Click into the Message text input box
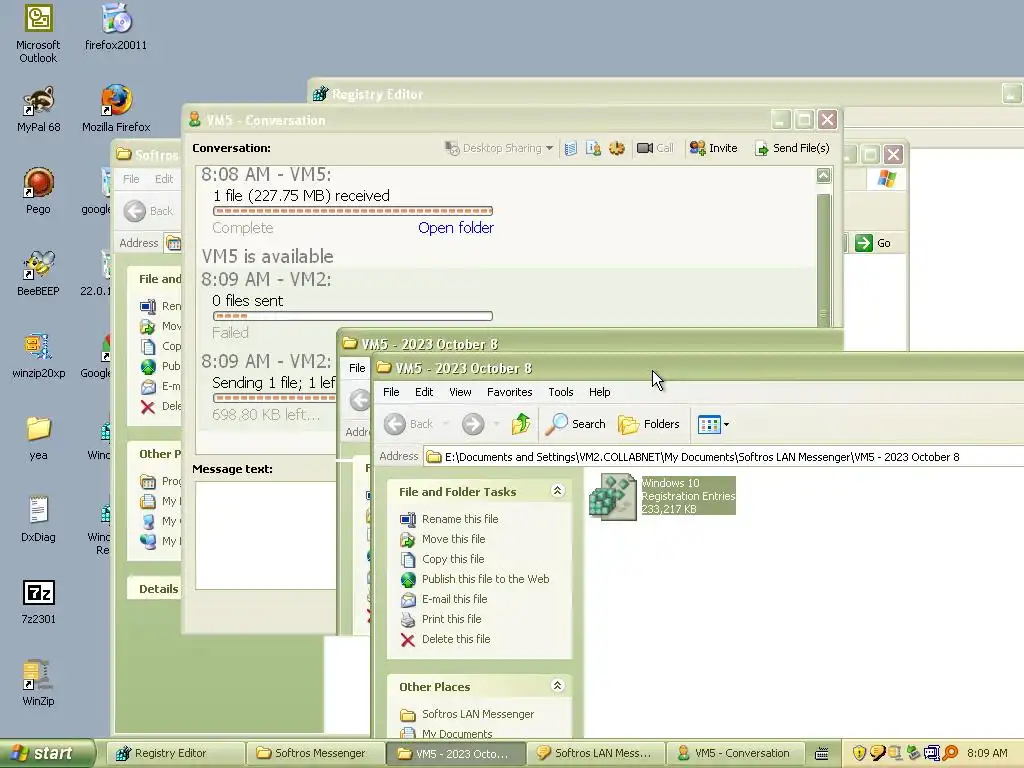 266,536
